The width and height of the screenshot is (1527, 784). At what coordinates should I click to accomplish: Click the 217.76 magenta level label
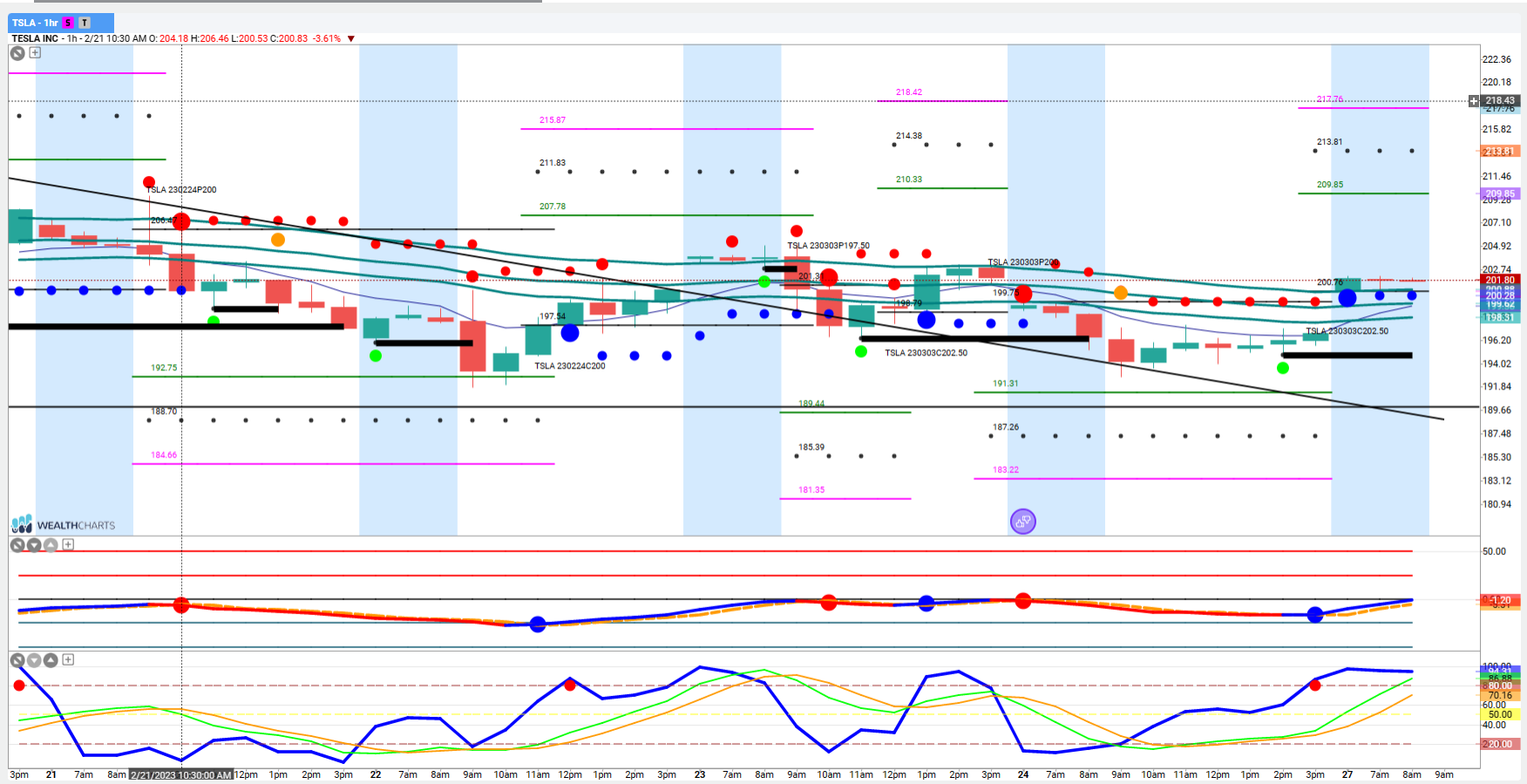click(x=1330, y=99)
